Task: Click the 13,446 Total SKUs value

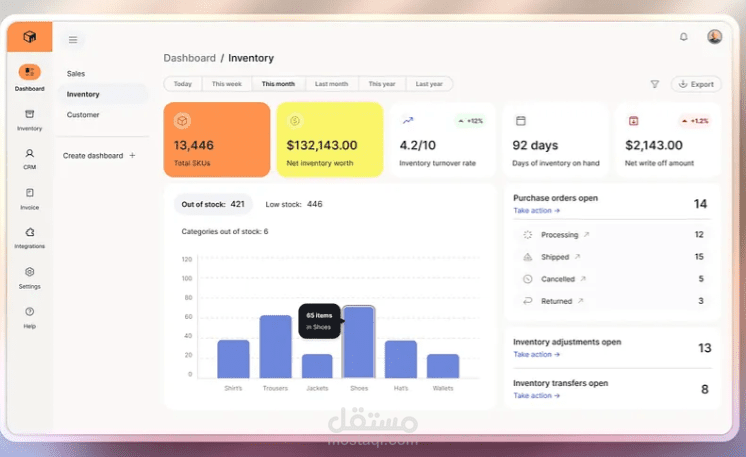Action: (x=194, y=145)
